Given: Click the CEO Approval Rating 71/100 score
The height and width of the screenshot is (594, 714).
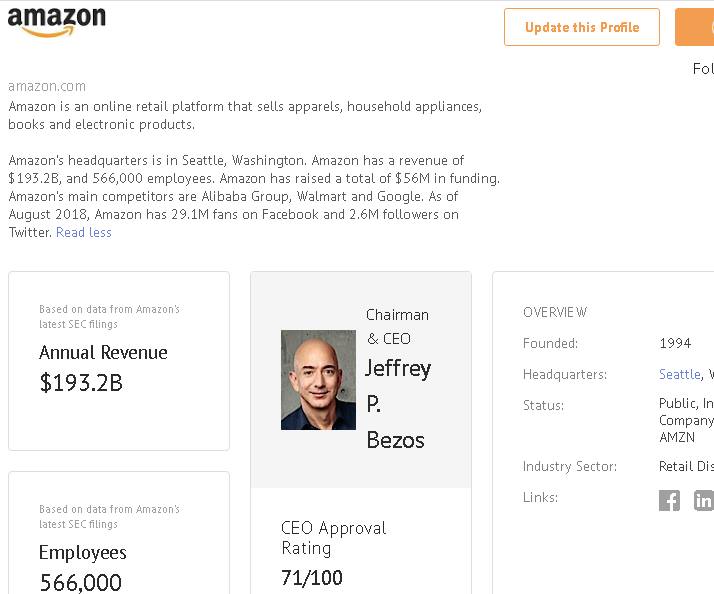Looking at the screenshot, I should click(312, 577).
